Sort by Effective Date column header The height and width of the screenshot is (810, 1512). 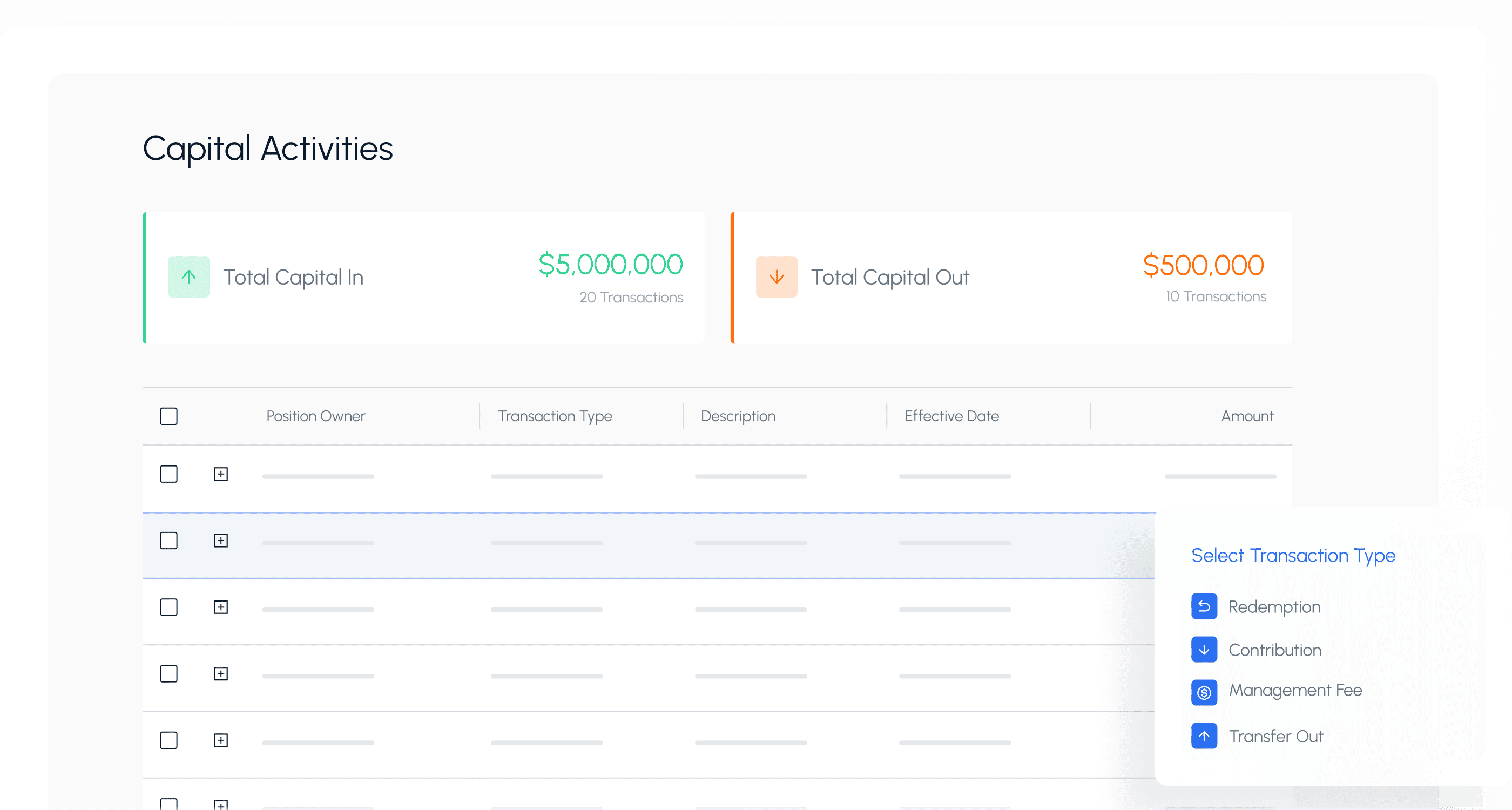[x=951, y=416]
